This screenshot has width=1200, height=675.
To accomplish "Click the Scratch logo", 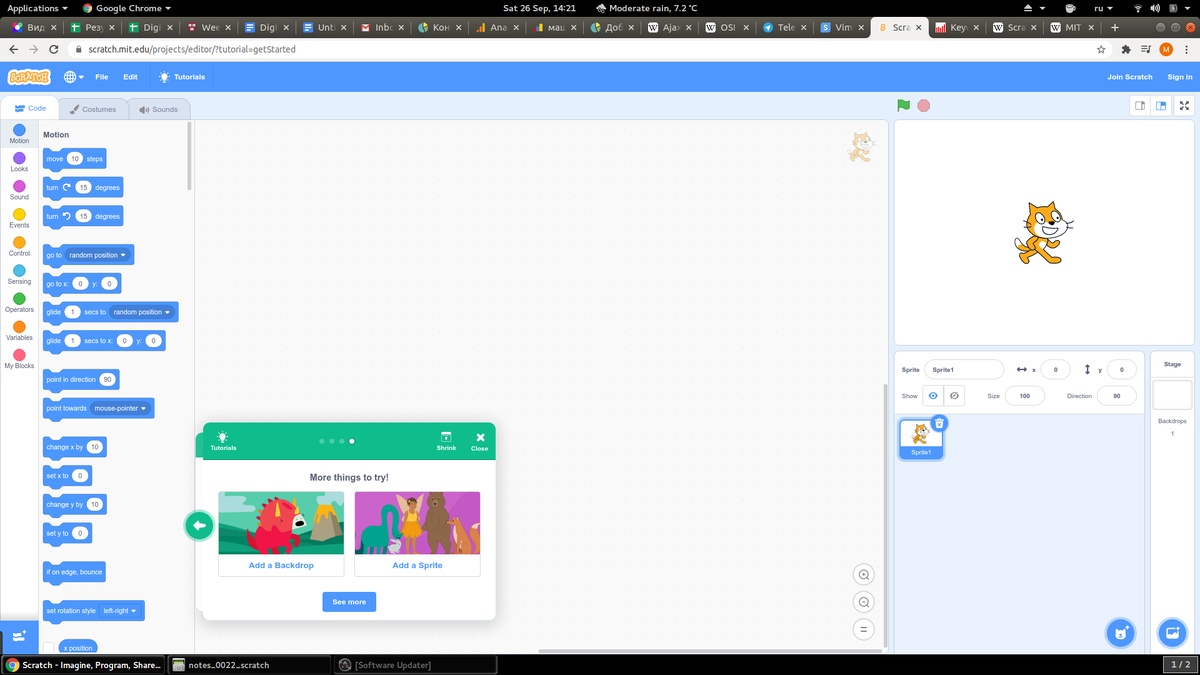I will (x=29, y=77).
